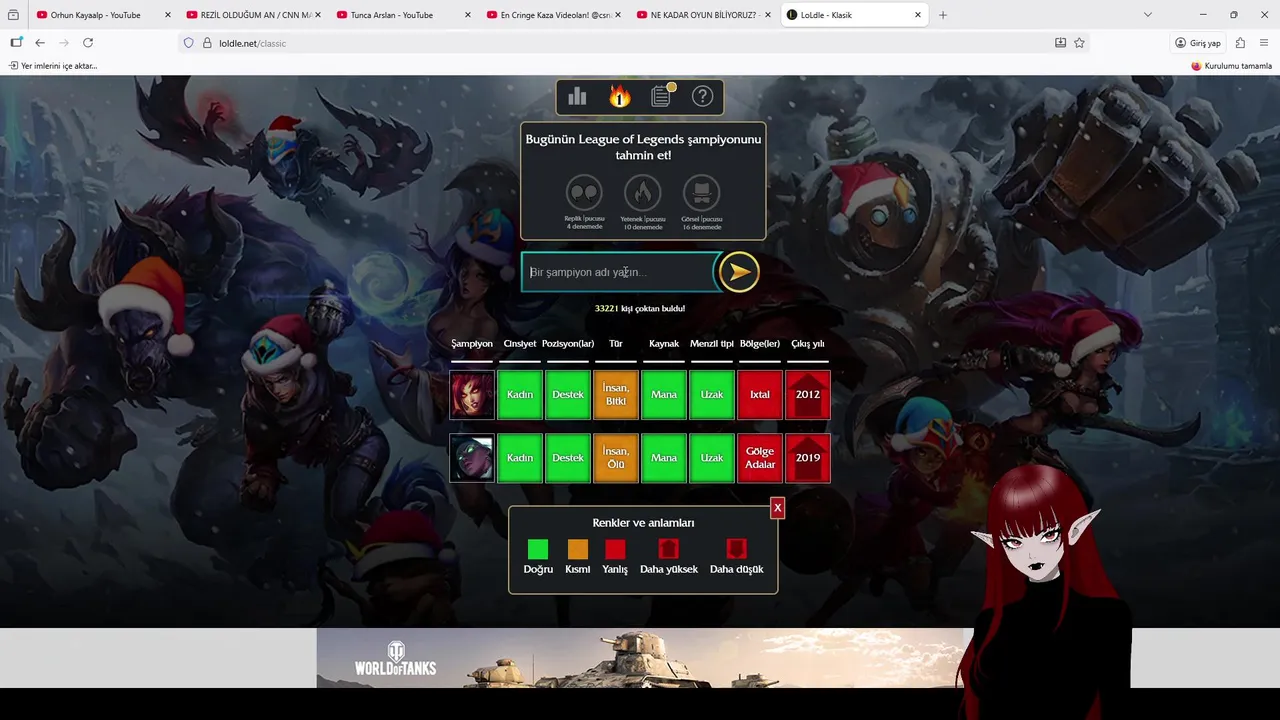Click the red Gölge Adalar tile

click(x=760, y=458)
